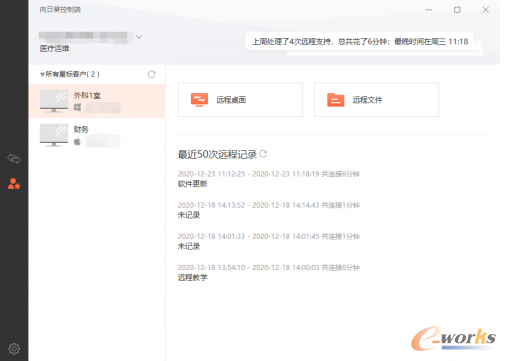506x361 pixels.
Task: Select the 外科1室 client row
Action: click(97, 101)
